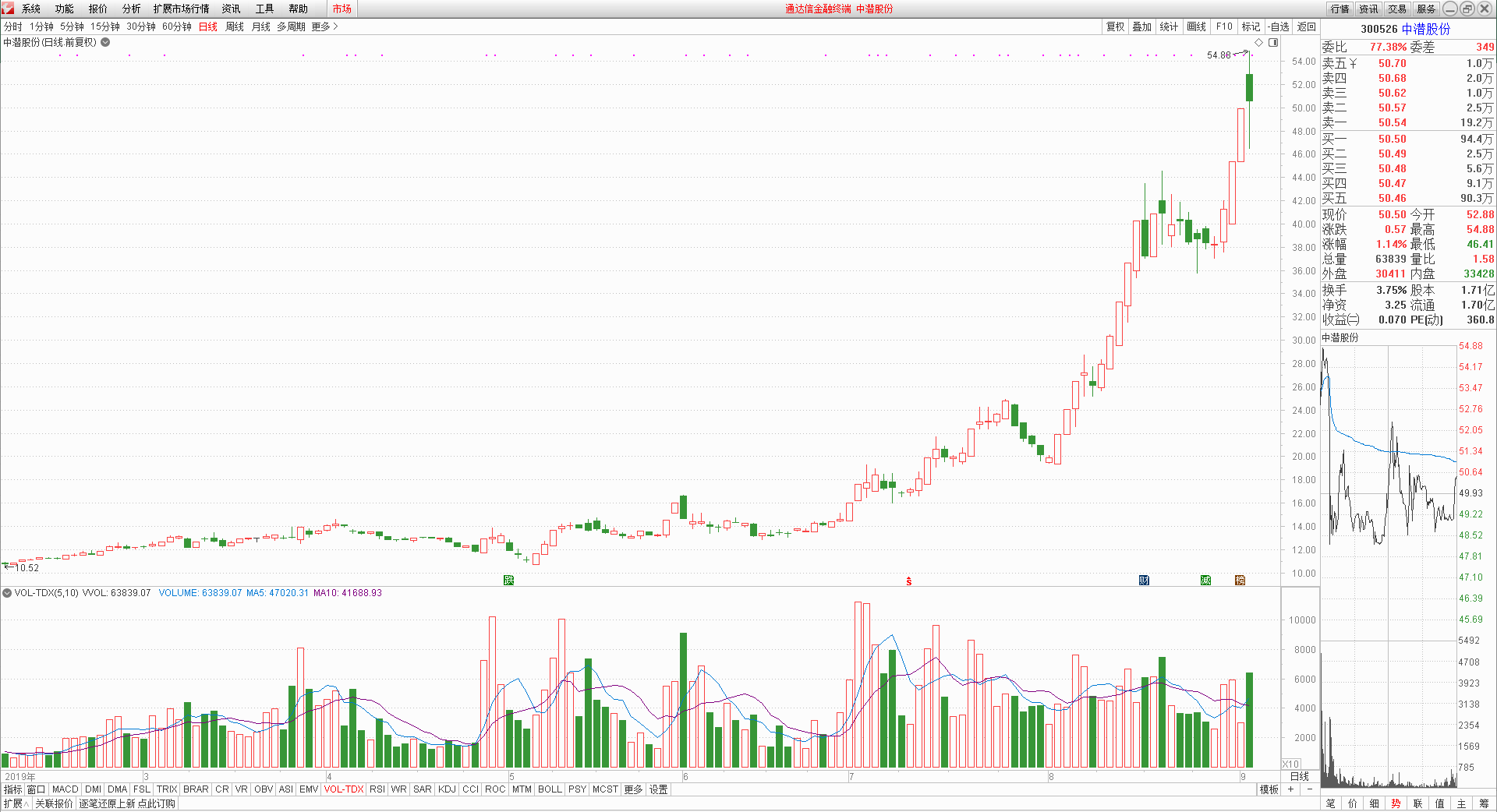Viewport: 1497px width, 812px height.
Task: Open the 分析 menu
Action: coord(132,9)
